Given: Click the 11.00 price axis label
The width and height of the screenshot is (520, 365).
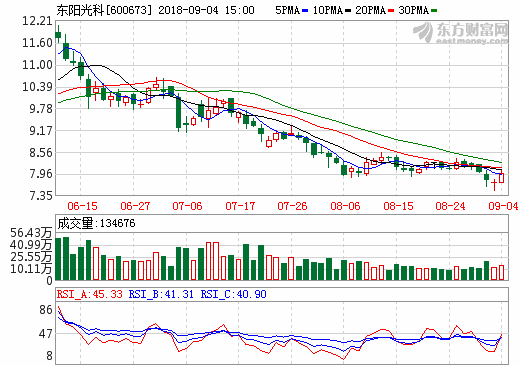Looking at the screenshot, I should [37, 65].
